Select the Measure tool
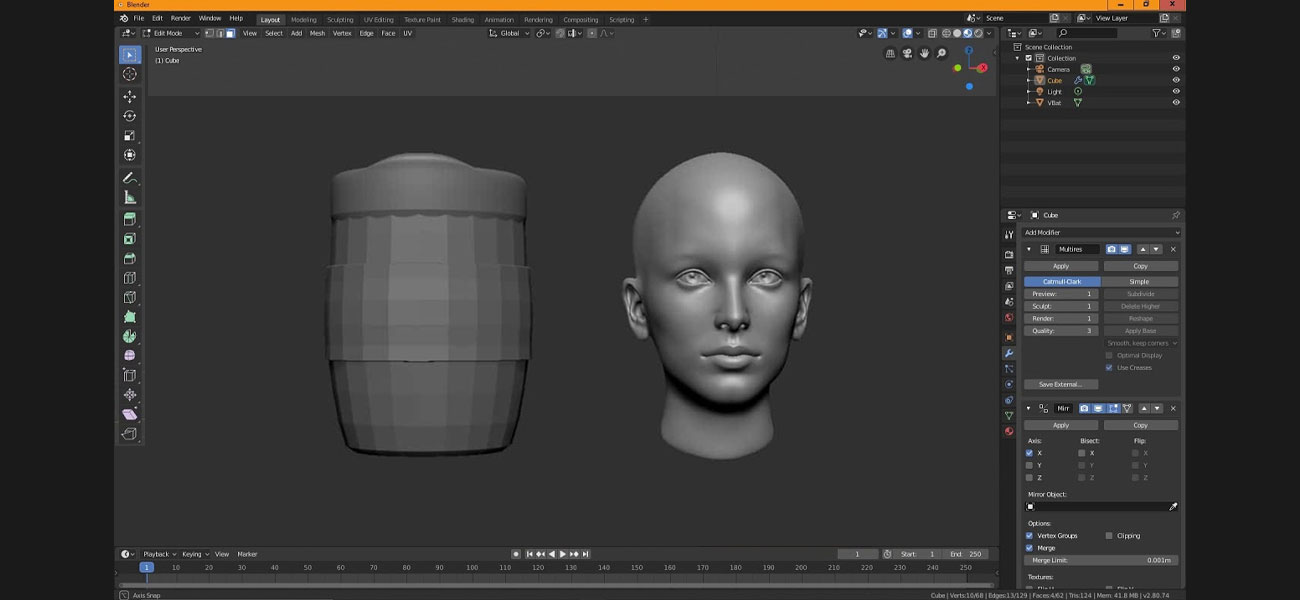Viewport: 1300px width, 600px height. [x=129, y=196]
